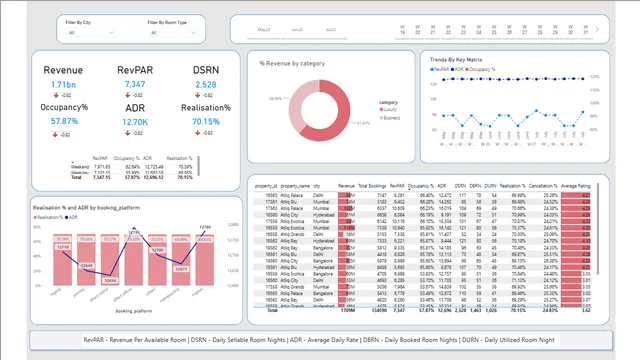Image resolution: width=640 pixels, height=360 pixels.
Task: Sort table by Realisation % column header
Action: pos(513,186)
